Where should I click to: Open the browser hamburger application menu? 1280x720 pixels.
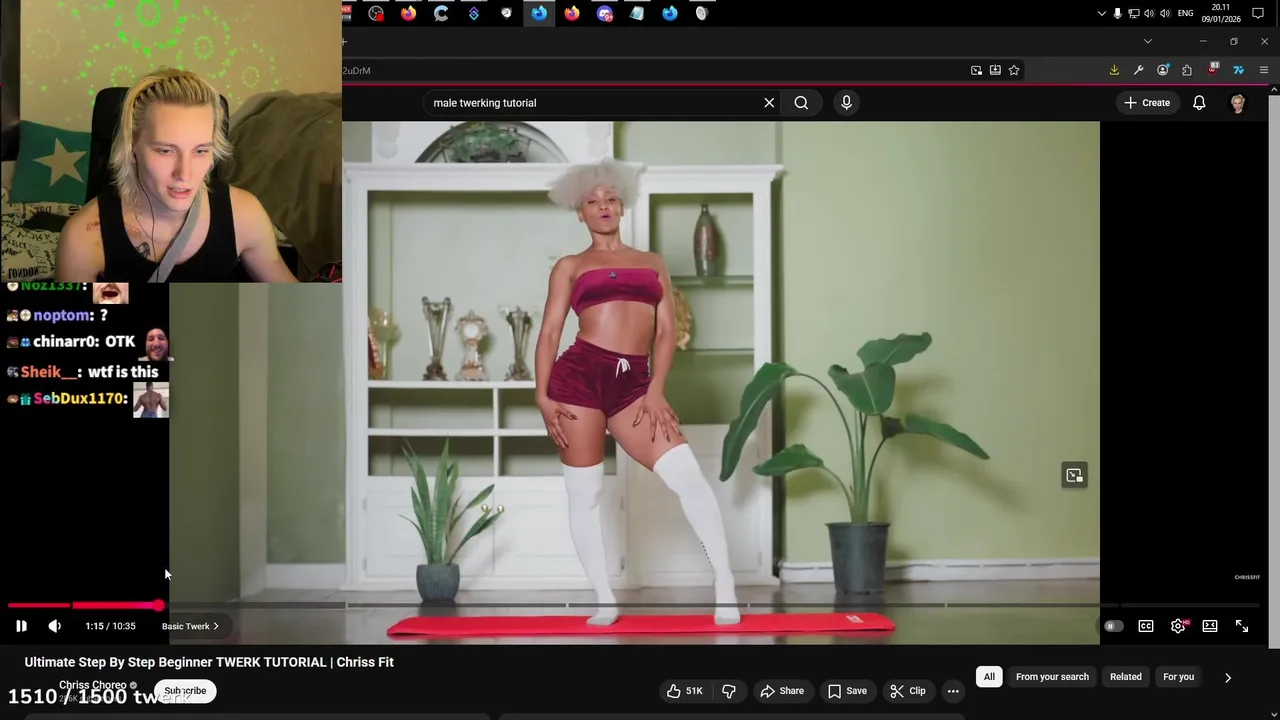point(1264,70)
